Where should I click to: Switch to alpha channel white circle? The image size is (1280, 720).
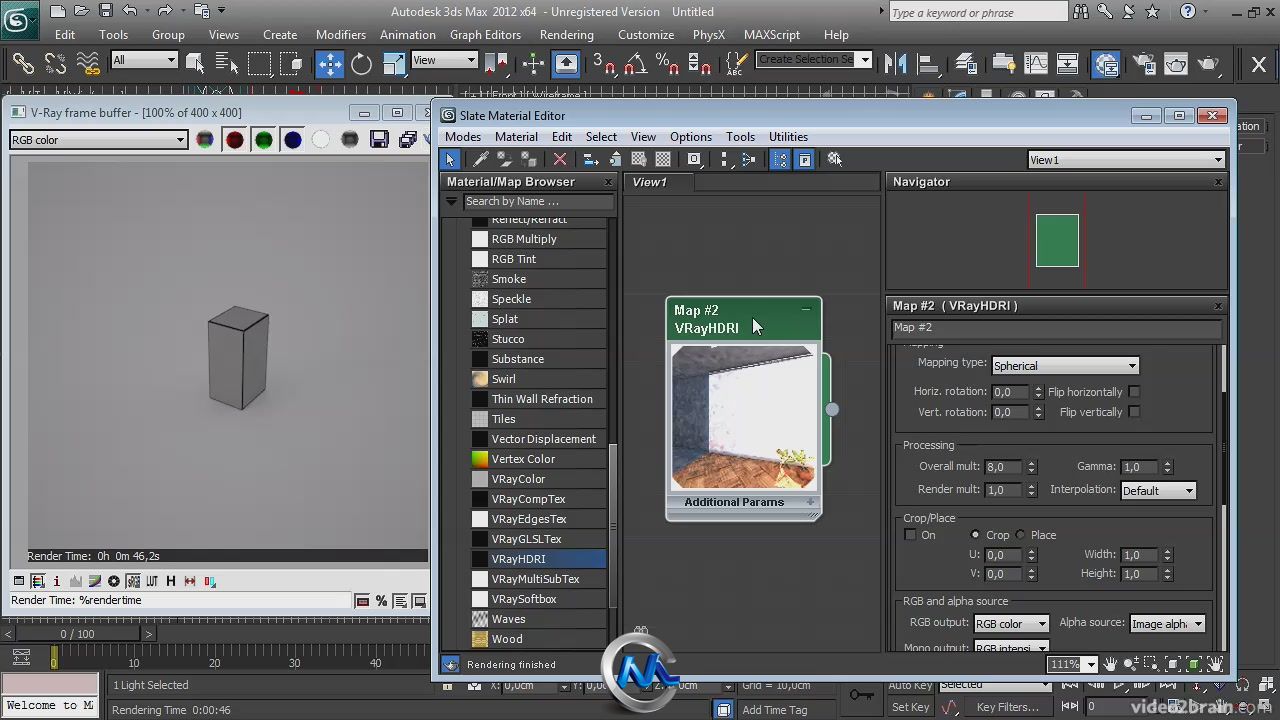321,140
